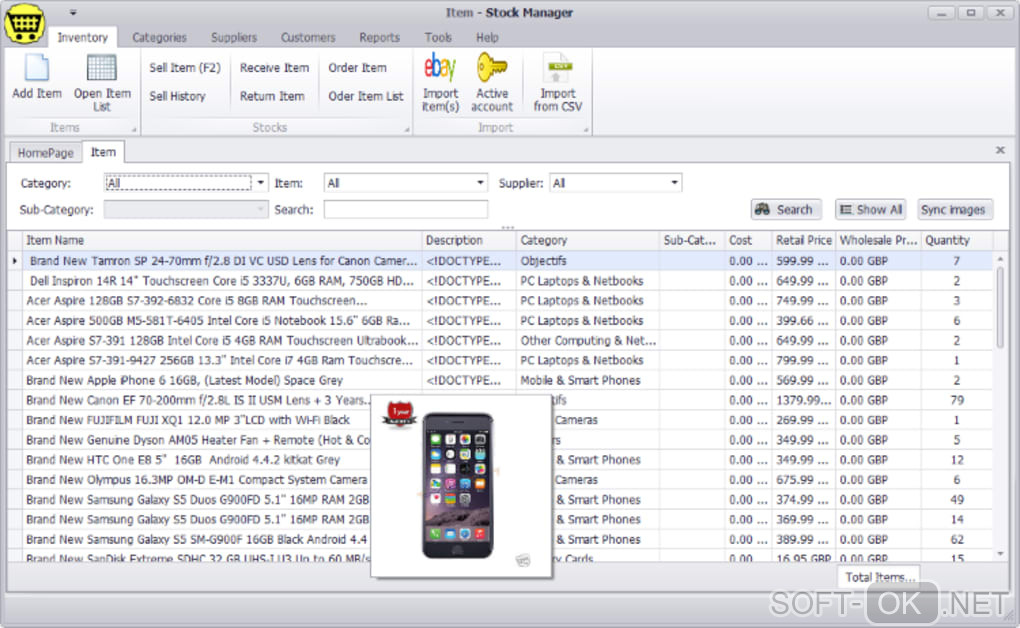The height and width of the screenshot is (628, 1020).
Task: Click the current row indicator arrow
Action: [14, 261]
